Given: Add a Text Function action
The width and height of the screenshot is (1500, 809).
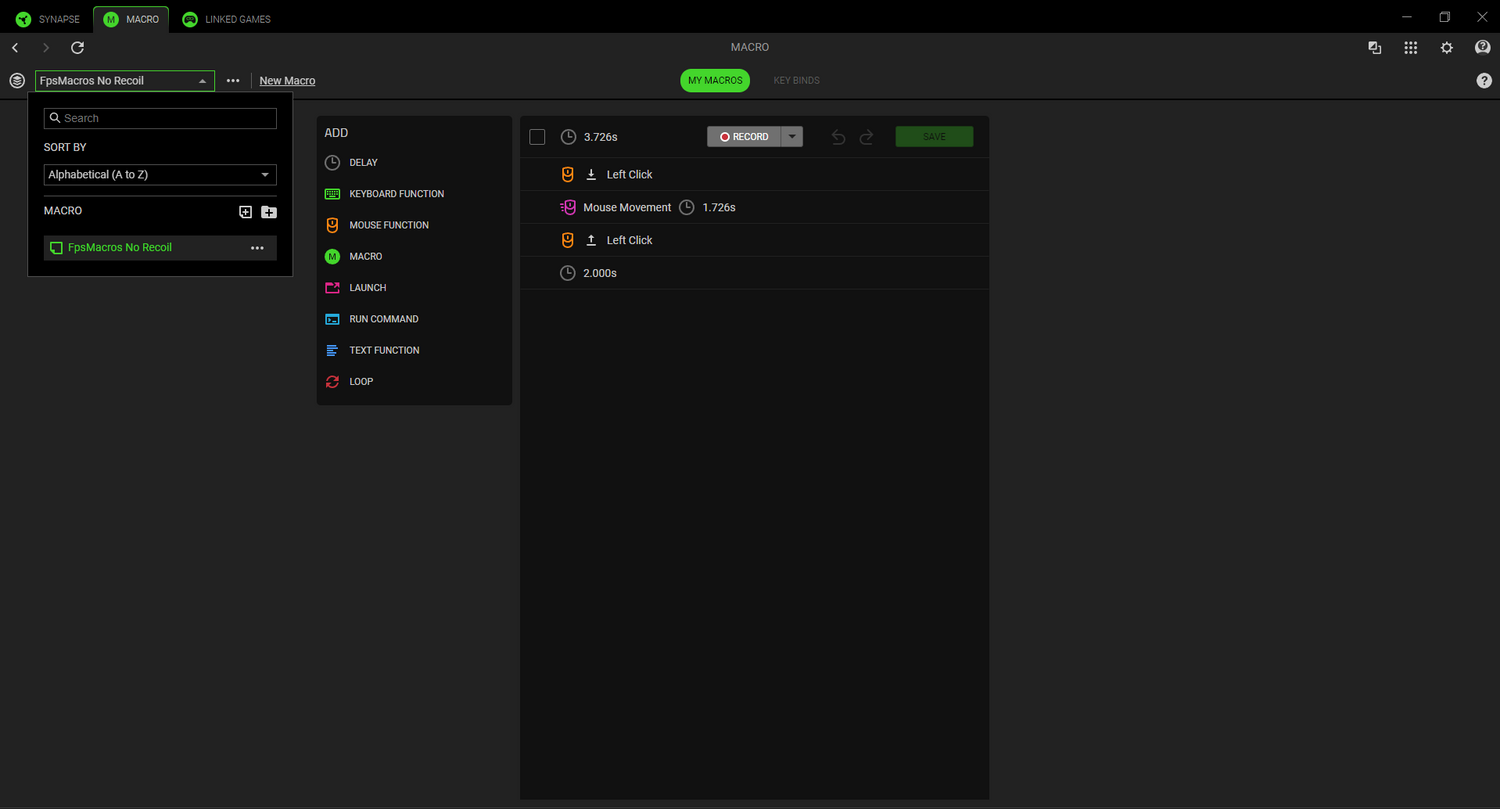Looking at the screenshot, I should (384, 351).
